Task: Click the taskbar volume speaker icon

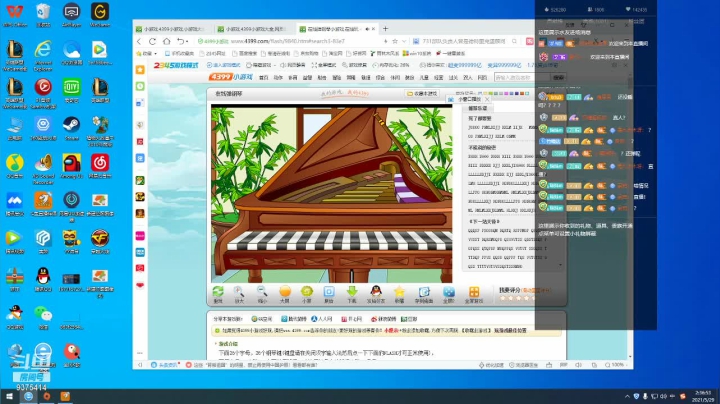Action: [x=664, y=396]
